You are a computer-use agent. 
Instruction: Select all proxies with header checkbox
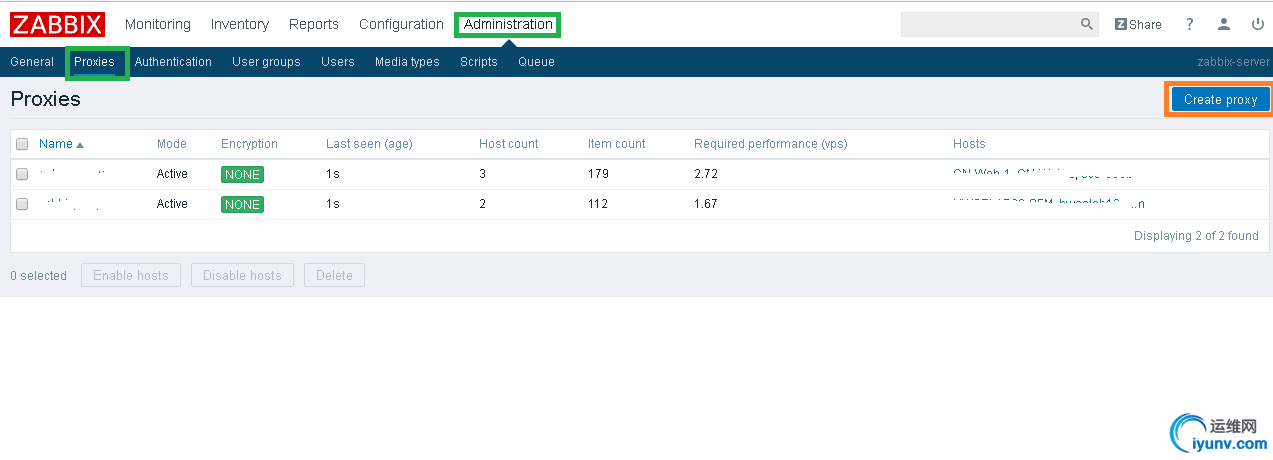click(x=22, y=144)
